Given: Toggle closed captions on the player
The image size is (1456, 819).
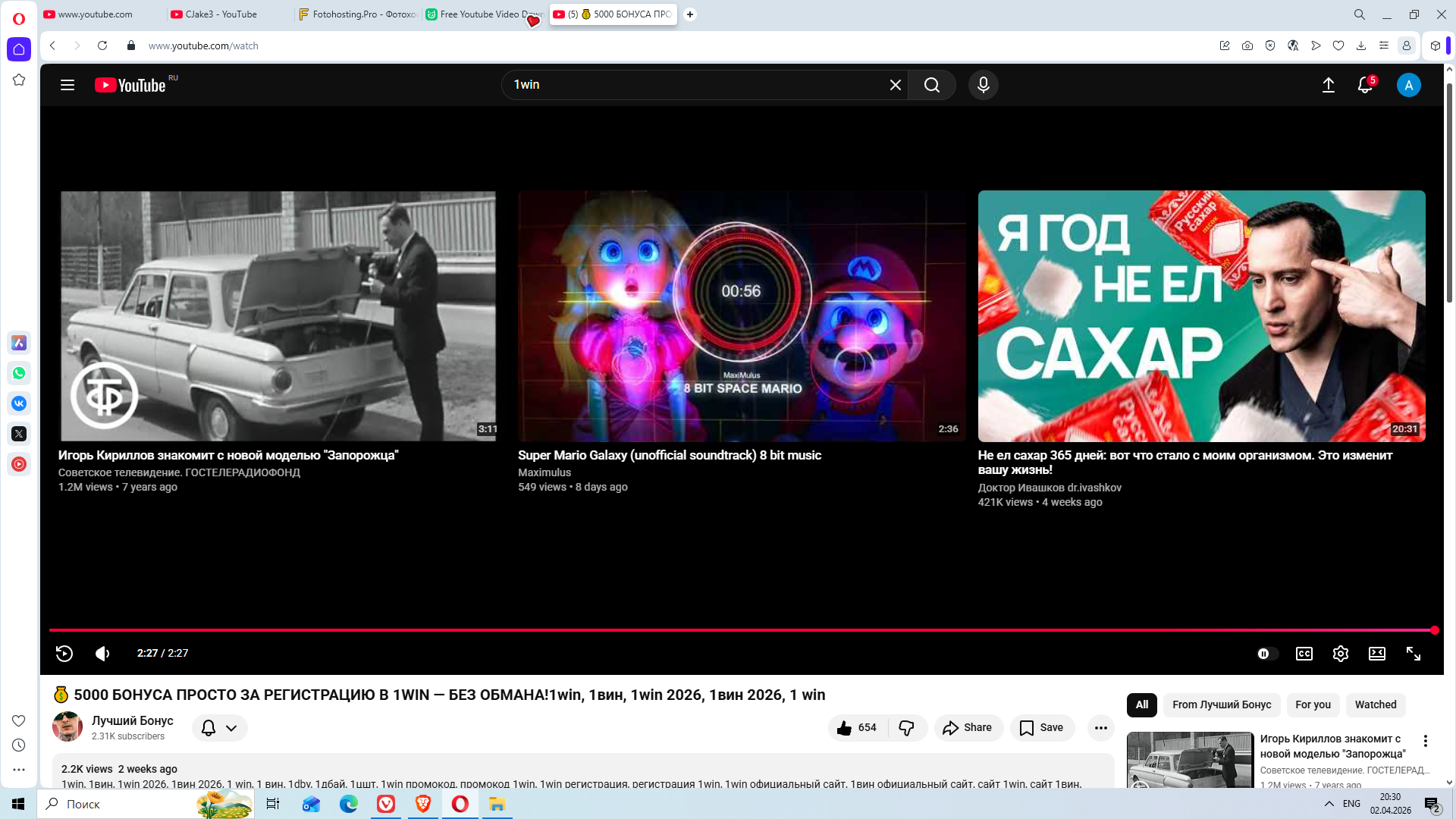Looking at the screenshot, I should click(x=1304, y=654).
